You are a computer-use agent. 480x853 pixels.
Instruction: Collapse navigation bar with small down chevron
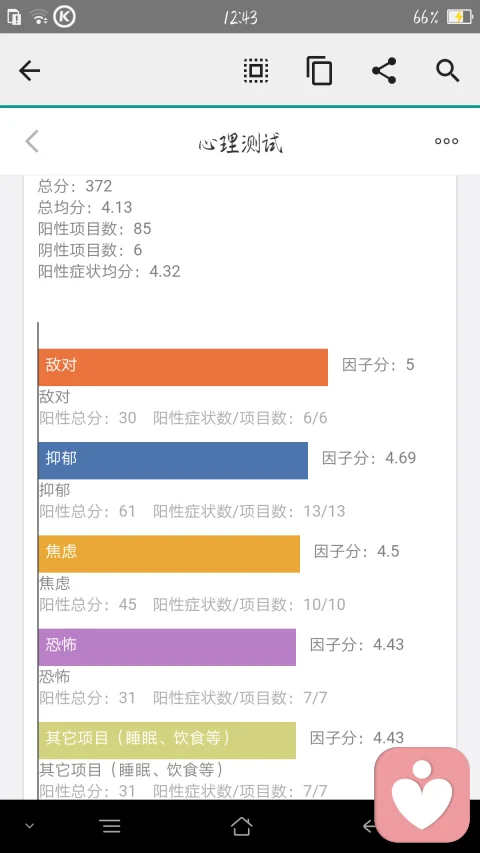[x=30, y=826]
